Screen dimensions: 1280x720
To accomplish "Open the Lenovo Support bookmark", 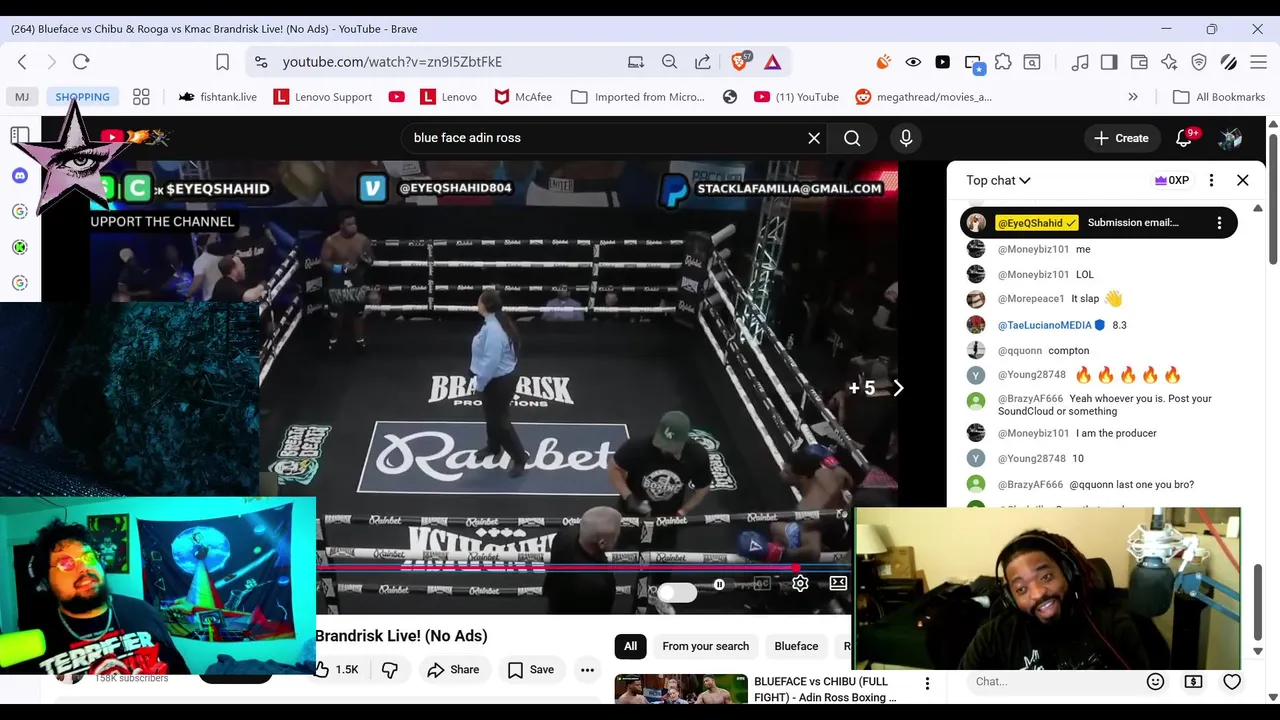I will click(x=323, y=97).
